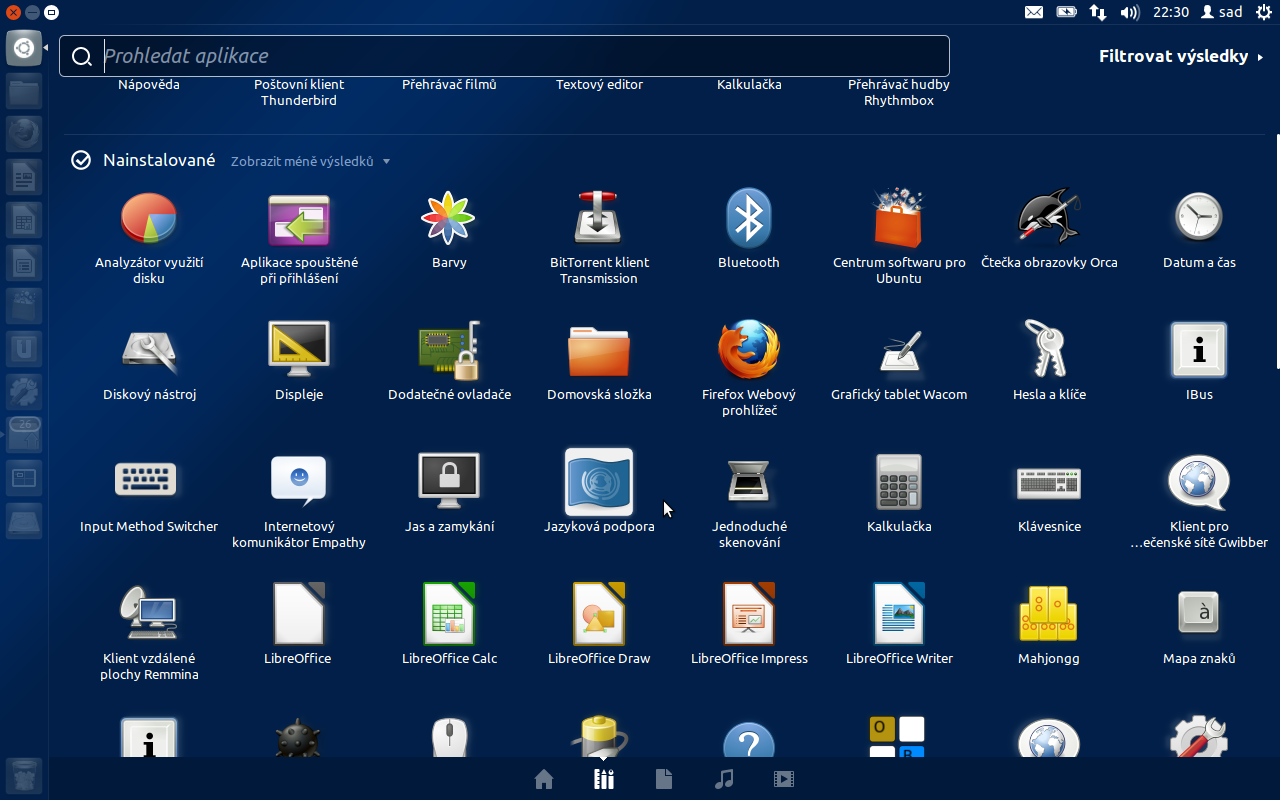Open the session power gear menu
Viewport: 1280px width, 800px height.
pyautogui.click(x=1263, y=12)
